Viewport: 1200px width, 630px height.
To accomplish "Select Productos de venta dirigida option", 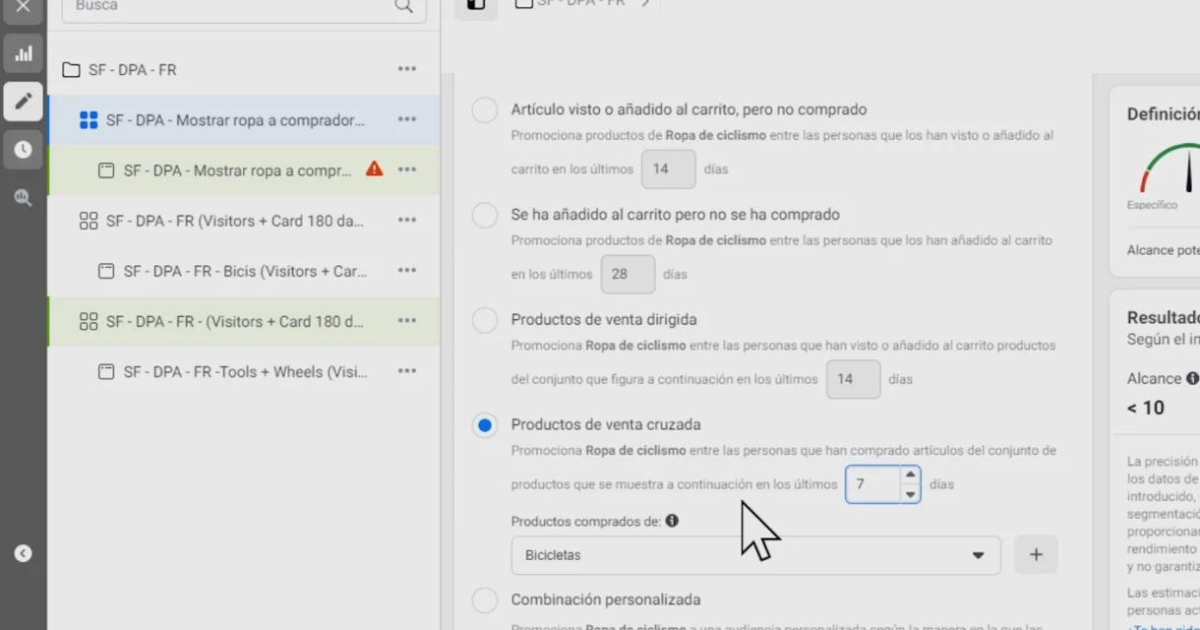I will click(485, 320).
